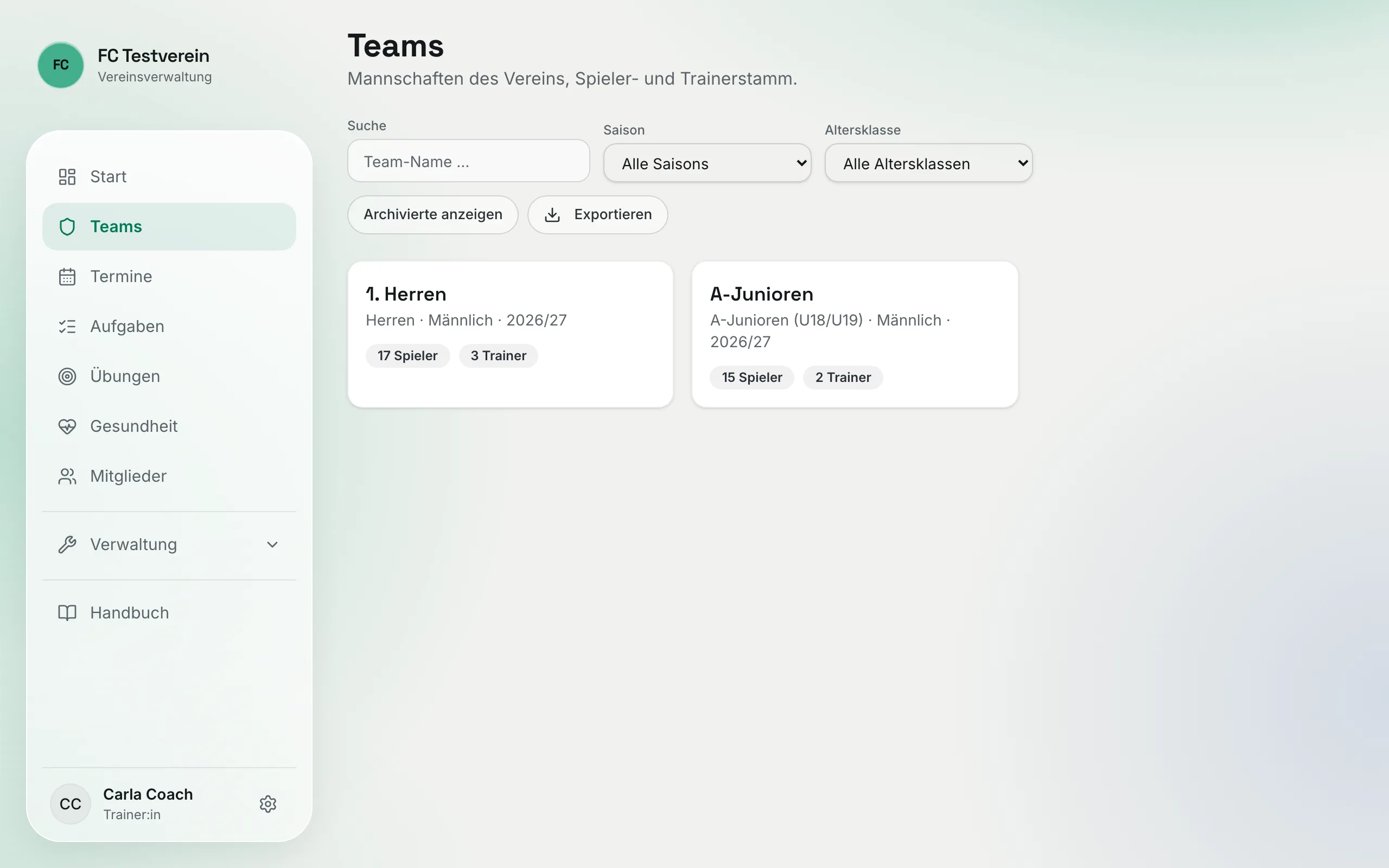Click the Trainer:in role label

[132, 815]
